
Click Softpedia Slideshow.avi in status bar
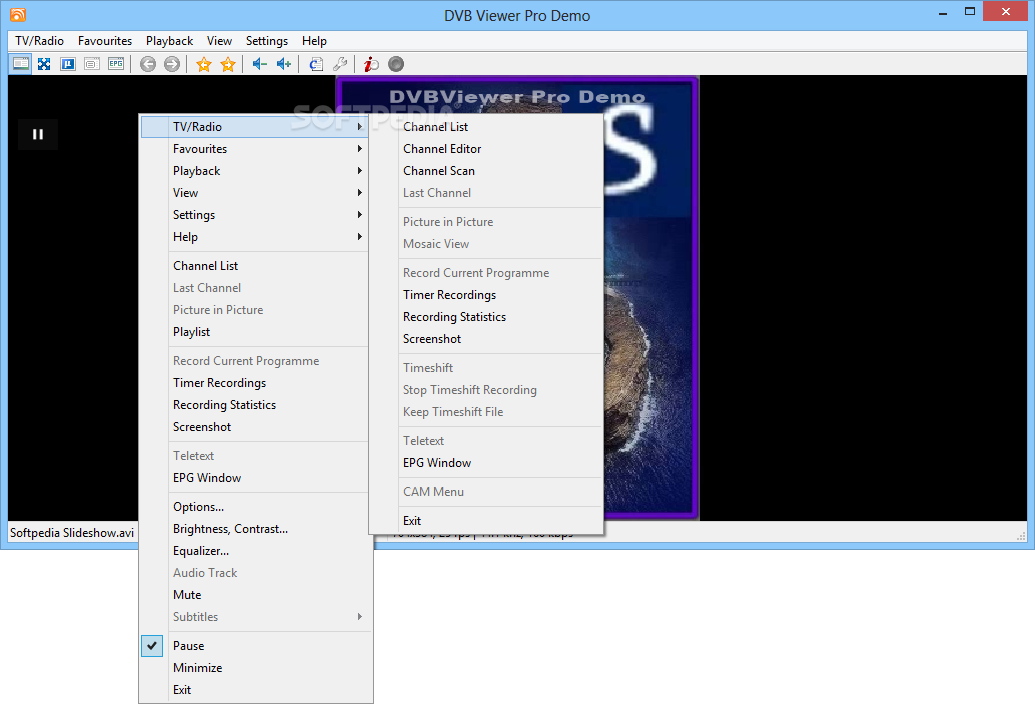72,533
